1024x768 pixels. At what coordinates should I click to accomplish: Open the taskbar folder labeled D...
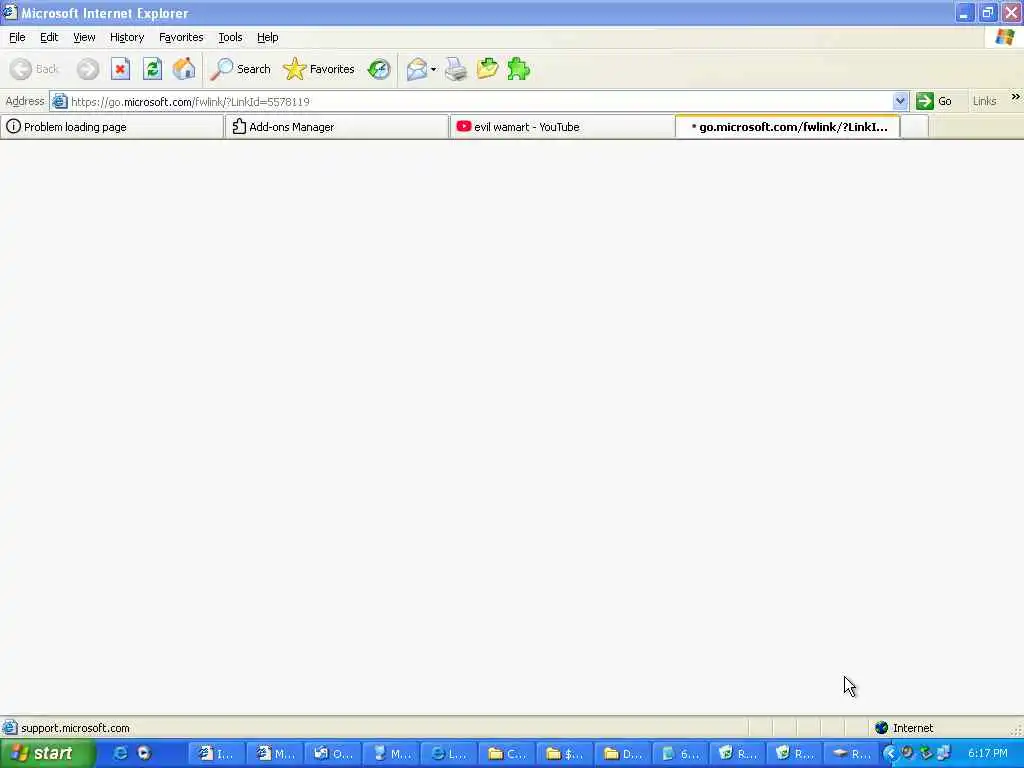pos(622,754)
